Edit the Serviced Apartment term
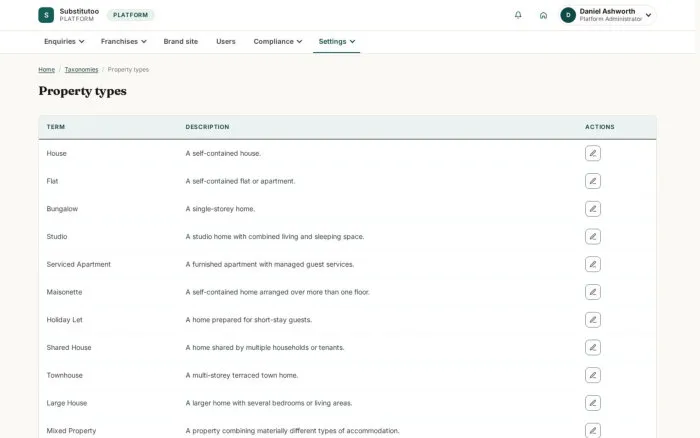Viewport: 700px width, 438px height. click(592, 264)
